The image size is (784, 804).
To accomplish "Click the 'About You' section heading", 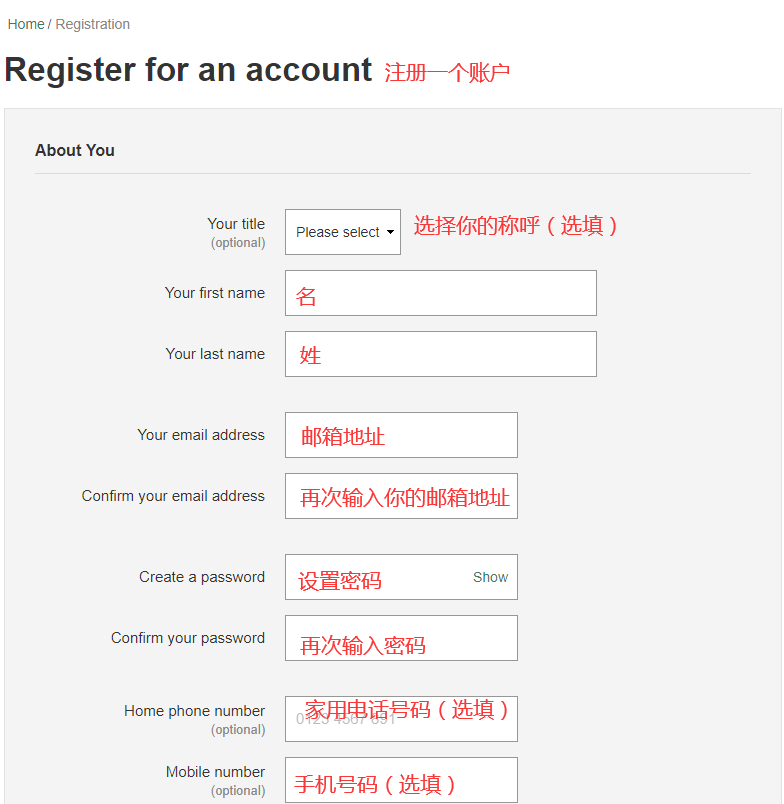I will pos(75,150).
